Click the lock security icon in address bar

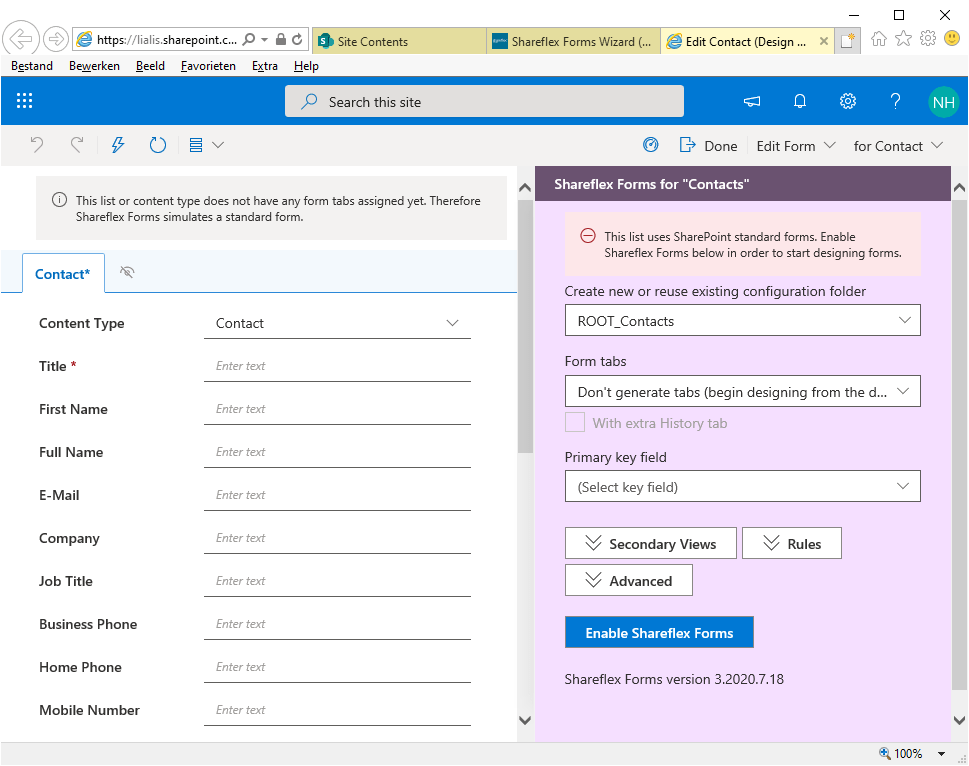pyautogui.click(x=281, y=40)
